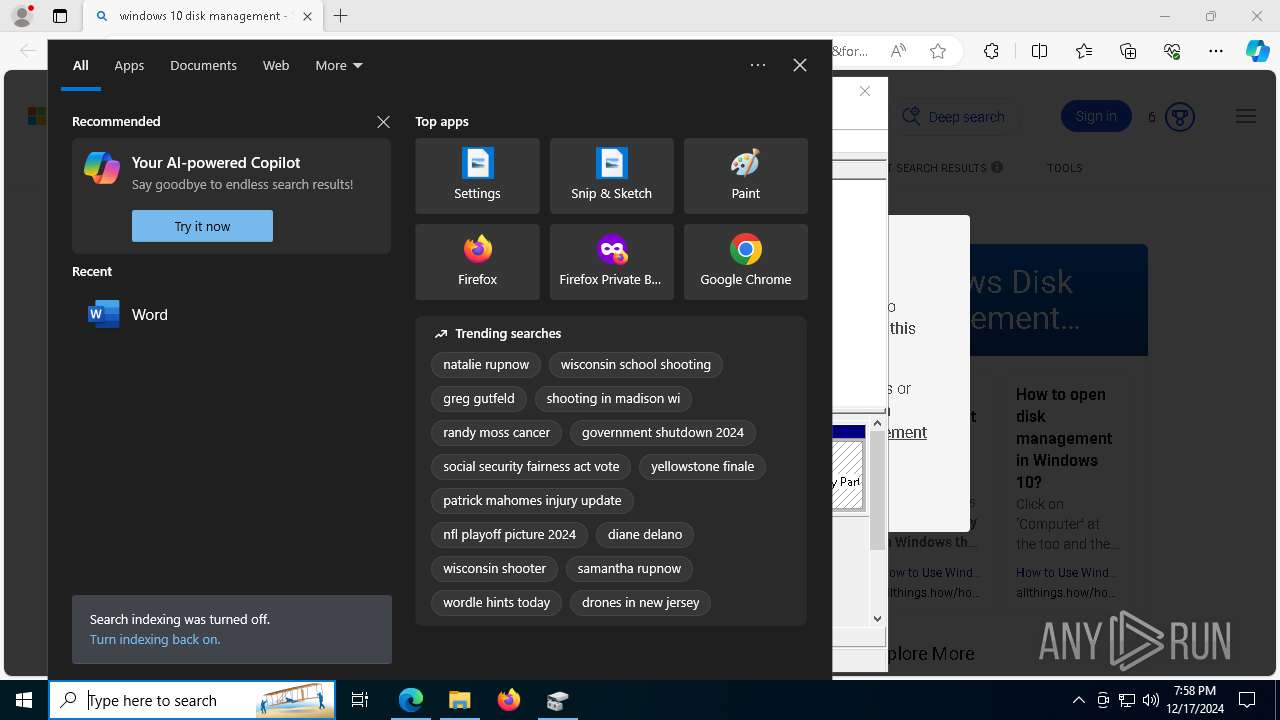Select yellowstone finale trending chip
The height and width of the screenshot is (720, 1280).
click(703, 467)
